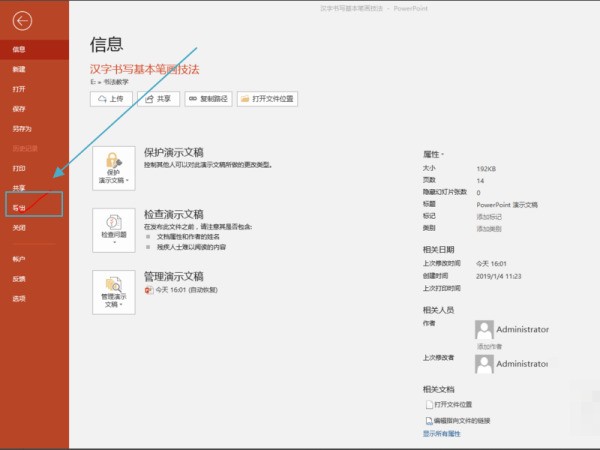Click the last-modified-by Administrator avatar
Screen dimensions: 600x450
[484, 364]
